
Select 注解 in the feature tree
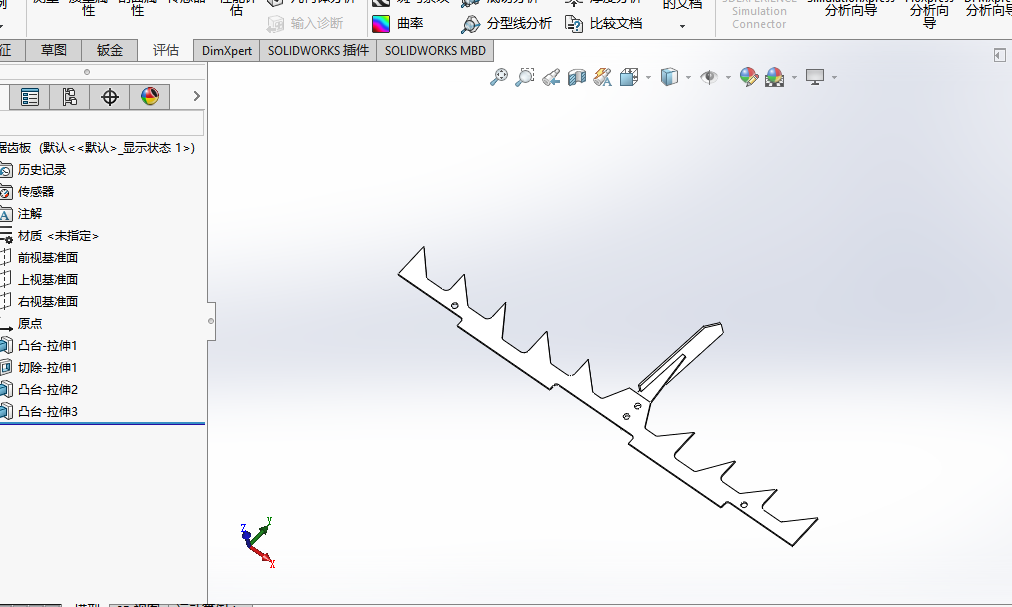coord(30,214)
